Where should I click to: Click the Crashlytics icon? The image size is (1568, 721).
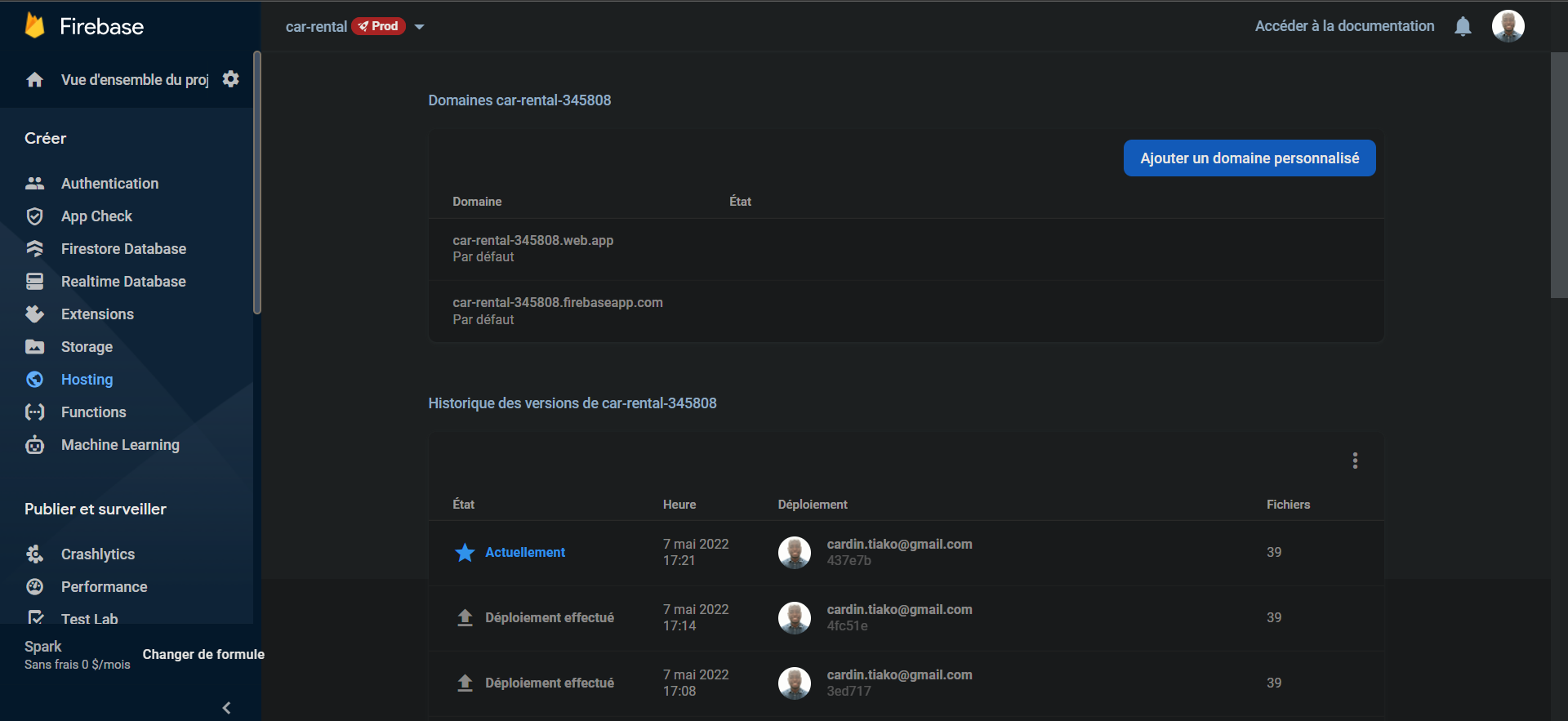(x=34, y=554)
